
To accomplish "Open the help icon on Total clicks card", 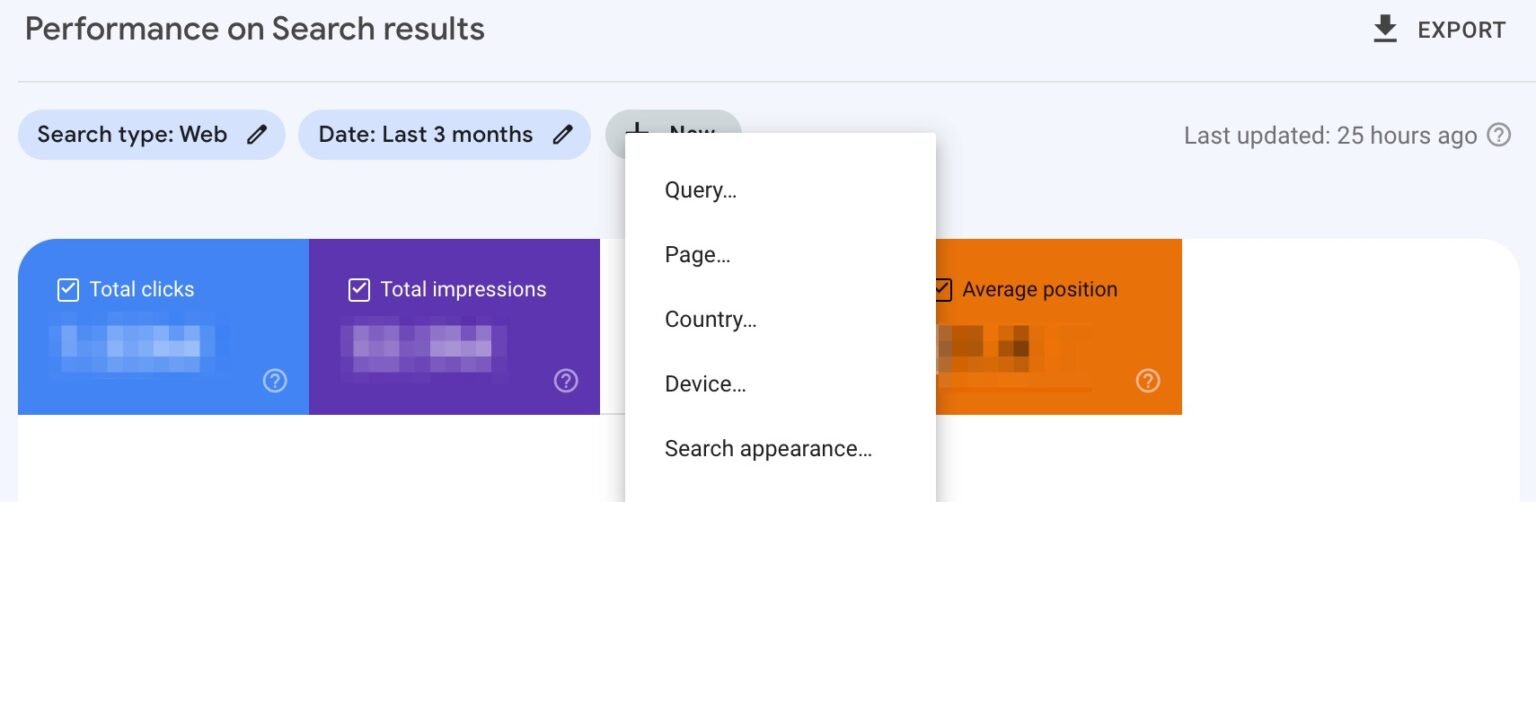I will coord(275,381).
